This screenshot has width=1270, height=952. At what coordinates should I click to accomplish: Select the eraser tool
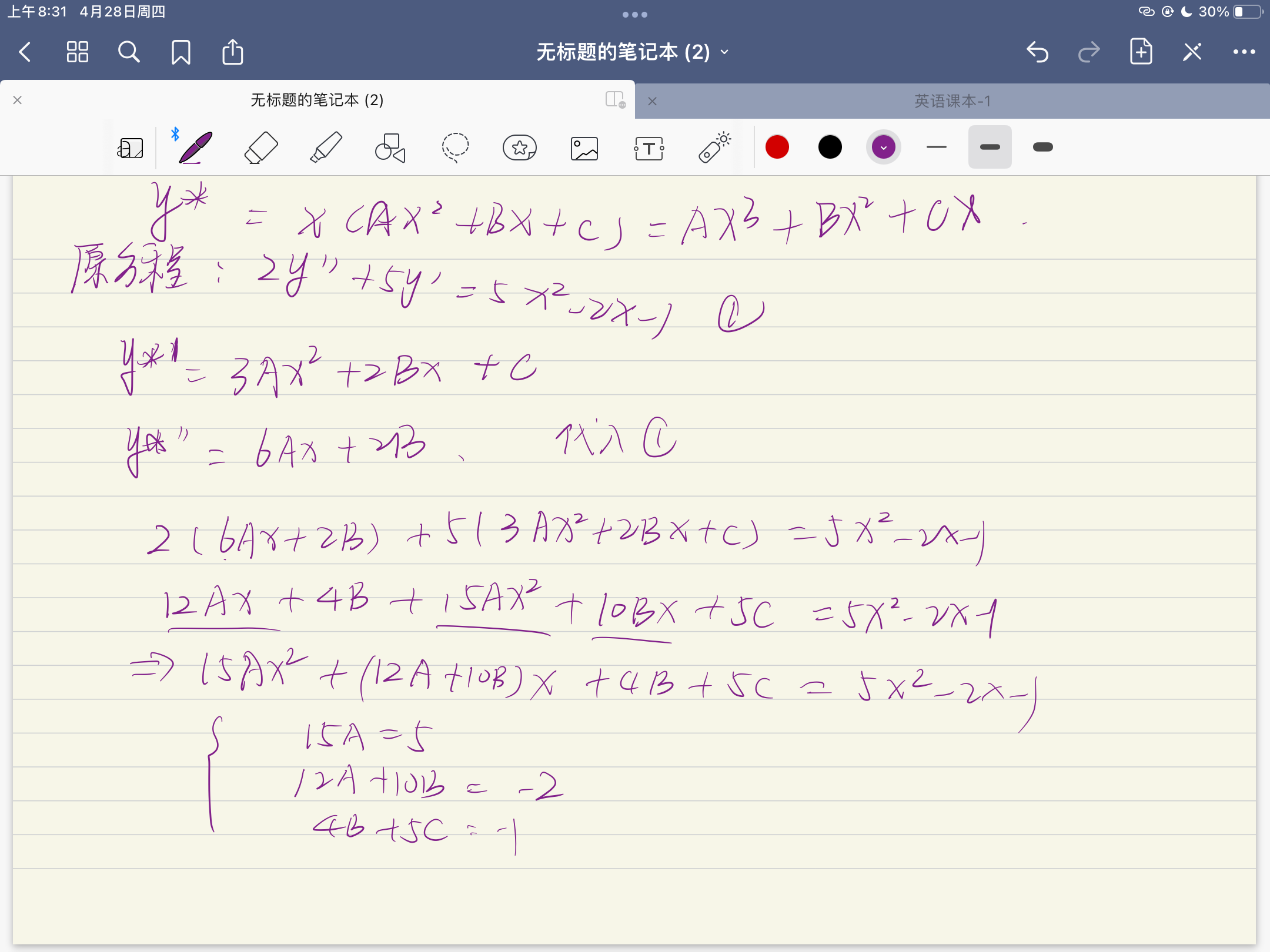pyautogui.click(x=260, y=148)
